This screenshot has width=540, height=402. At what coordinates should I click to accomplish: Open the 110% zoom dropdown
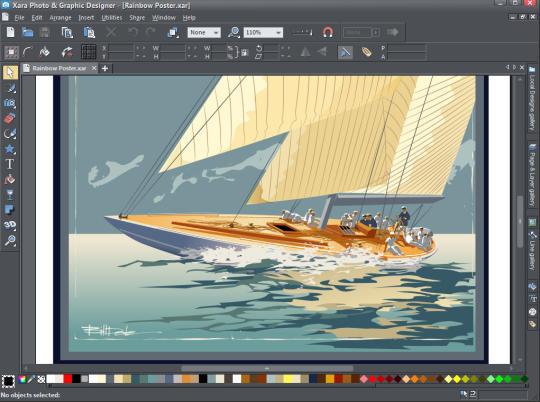click(263, 32)
